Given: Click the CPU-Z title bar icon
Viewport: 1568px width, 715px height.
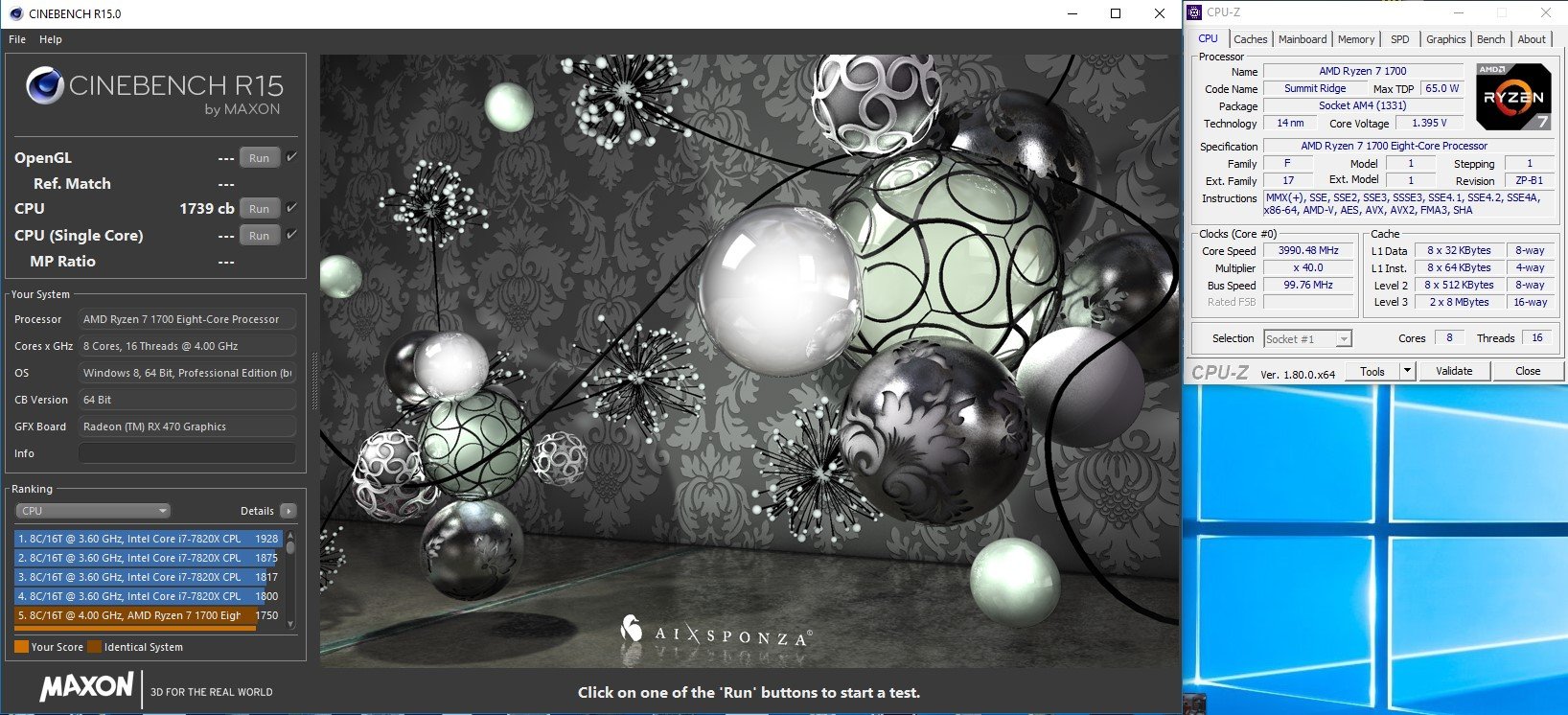Looking at the screenshot, I should [1194, 12].
